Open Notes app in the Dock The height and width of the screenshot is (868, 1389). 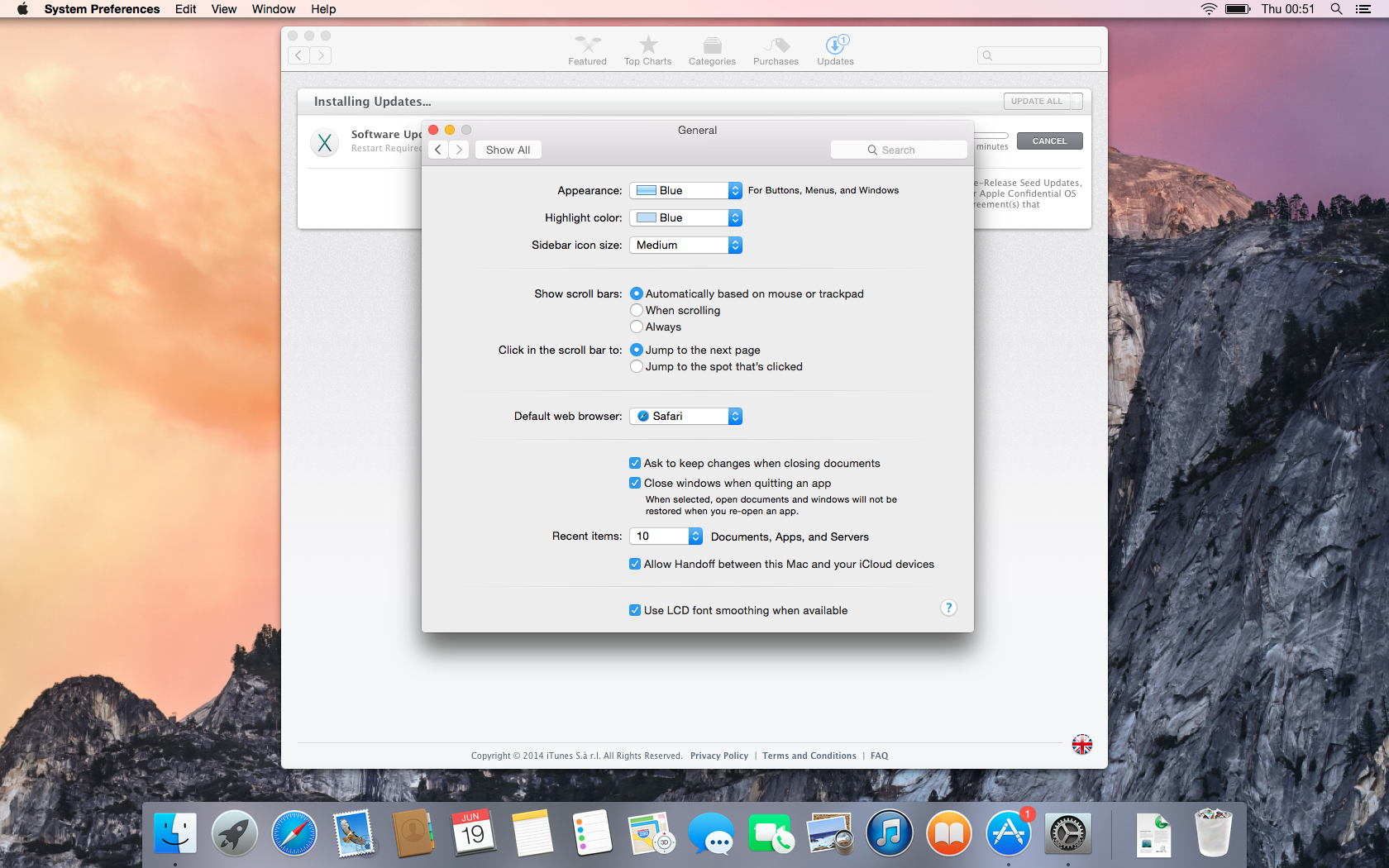point(532,833)
